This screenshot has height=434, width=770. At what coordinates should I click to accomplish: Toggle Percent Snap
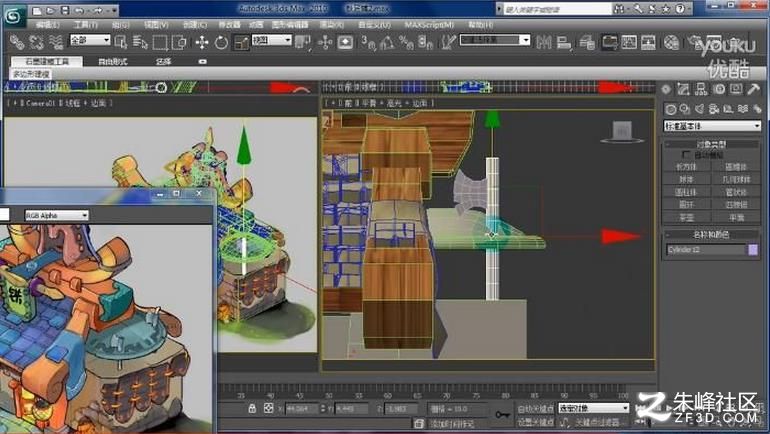click(406, 43)
